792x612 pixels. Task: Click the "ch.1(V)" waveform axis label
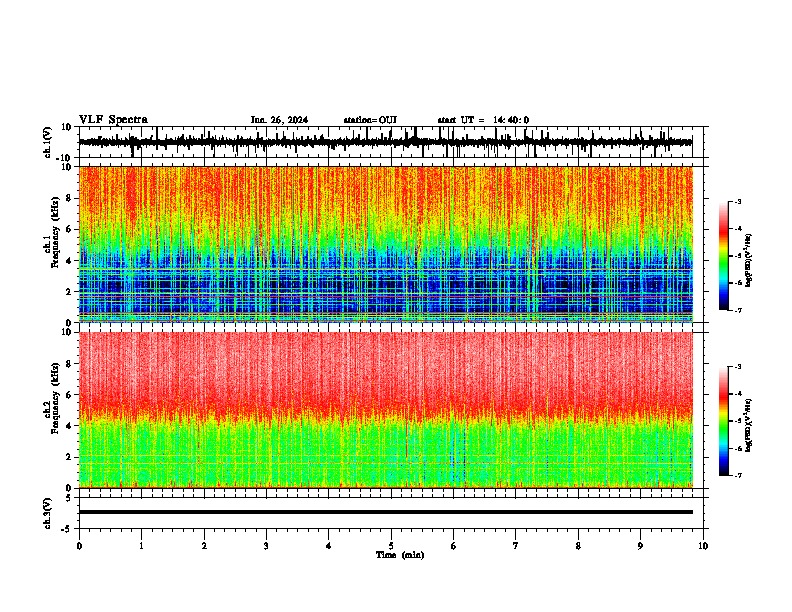(x=48, y=142)
